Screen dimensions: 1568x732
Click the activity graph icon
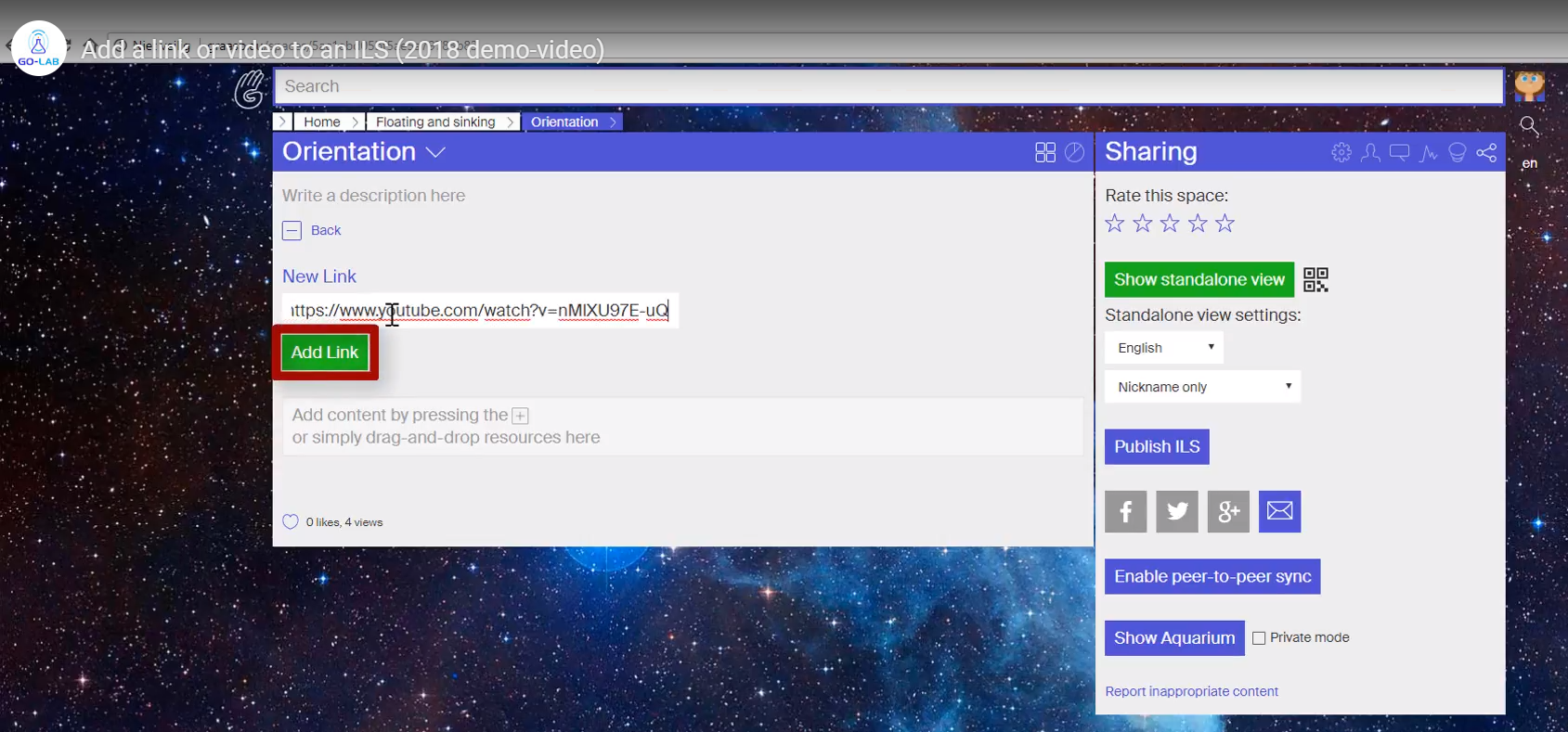pyautogui.click(x=1429, y=152)
